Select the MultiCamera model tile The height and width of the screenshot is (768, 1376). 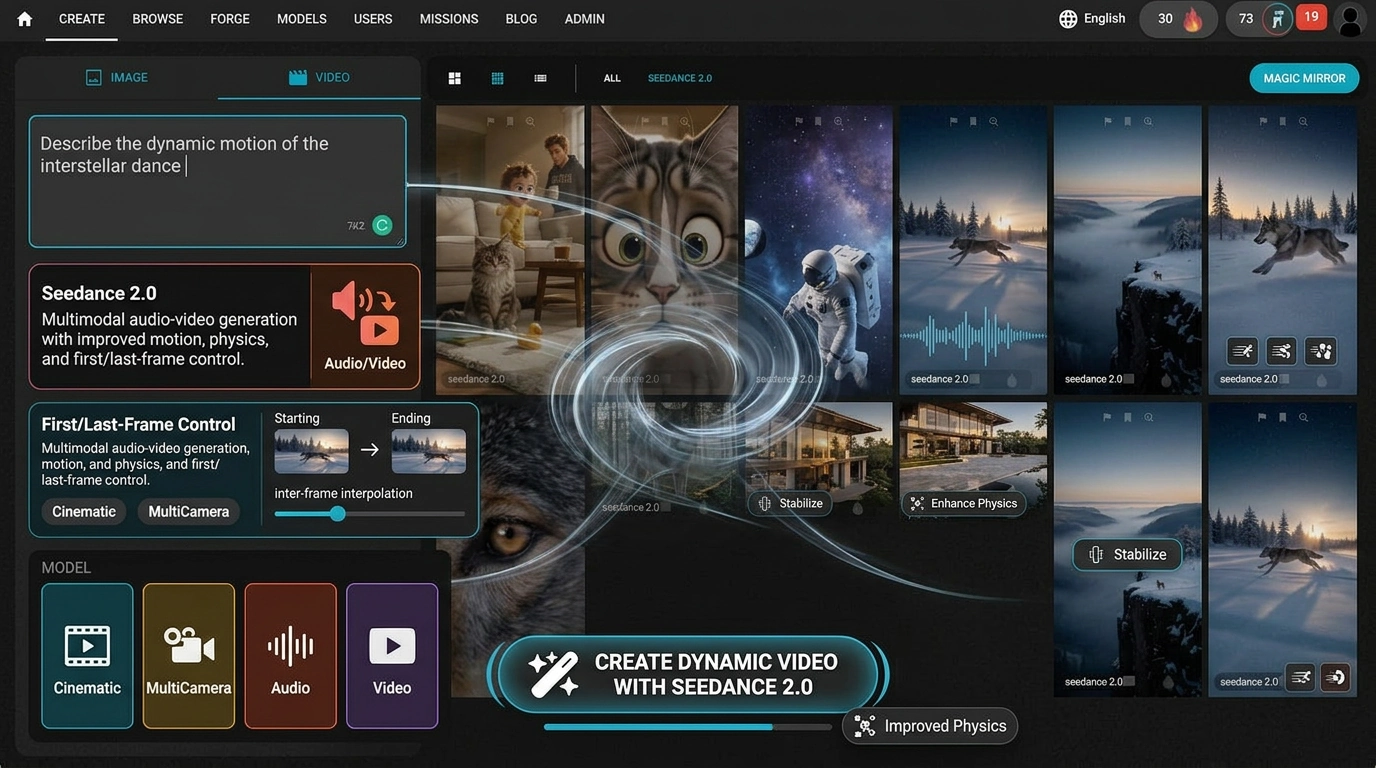click(189, 656)
